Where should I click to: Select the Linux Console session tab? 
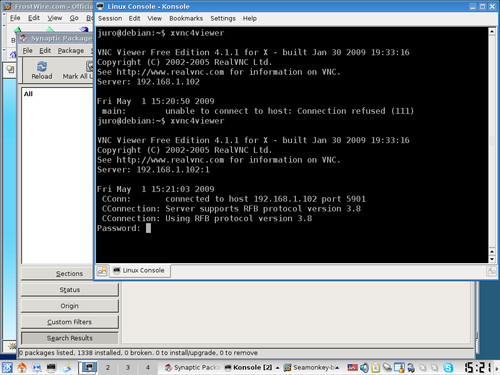coord(140,270)
